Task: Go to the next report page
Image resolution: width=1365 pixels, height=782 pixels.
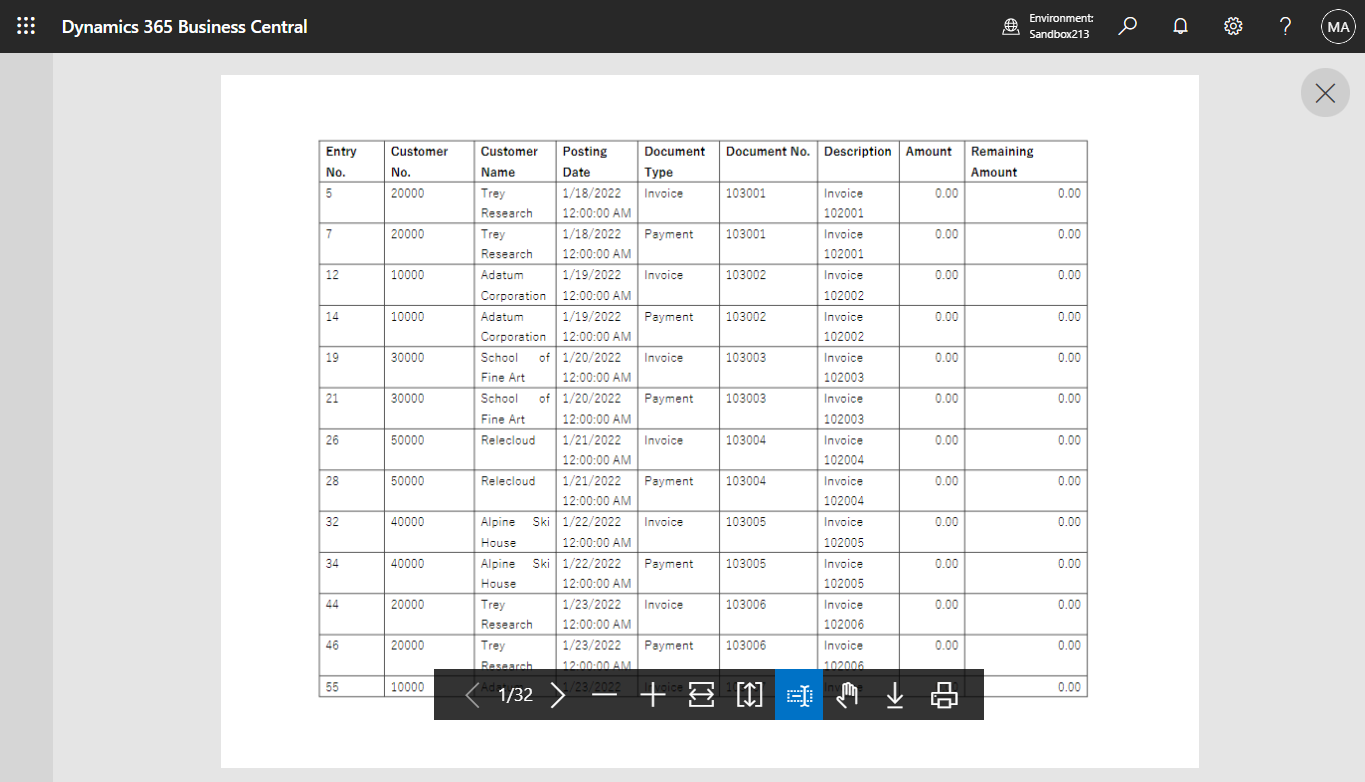Action: click(x=558, y=695)
